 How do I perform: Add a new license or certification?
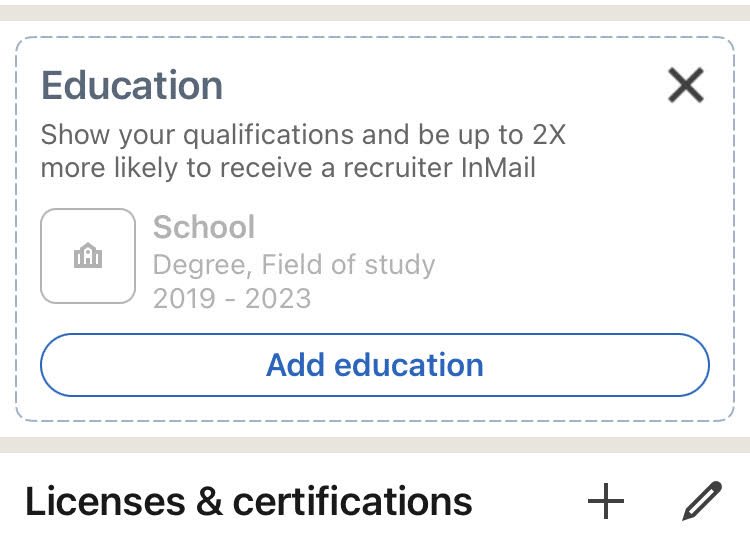[606, 501]
